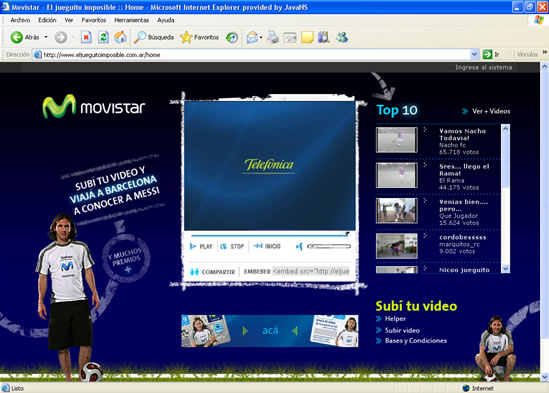The height and width of the screenshot is (393, 549).
Task: Go back with the Atrás button
Action: click(x=25, y=37)
